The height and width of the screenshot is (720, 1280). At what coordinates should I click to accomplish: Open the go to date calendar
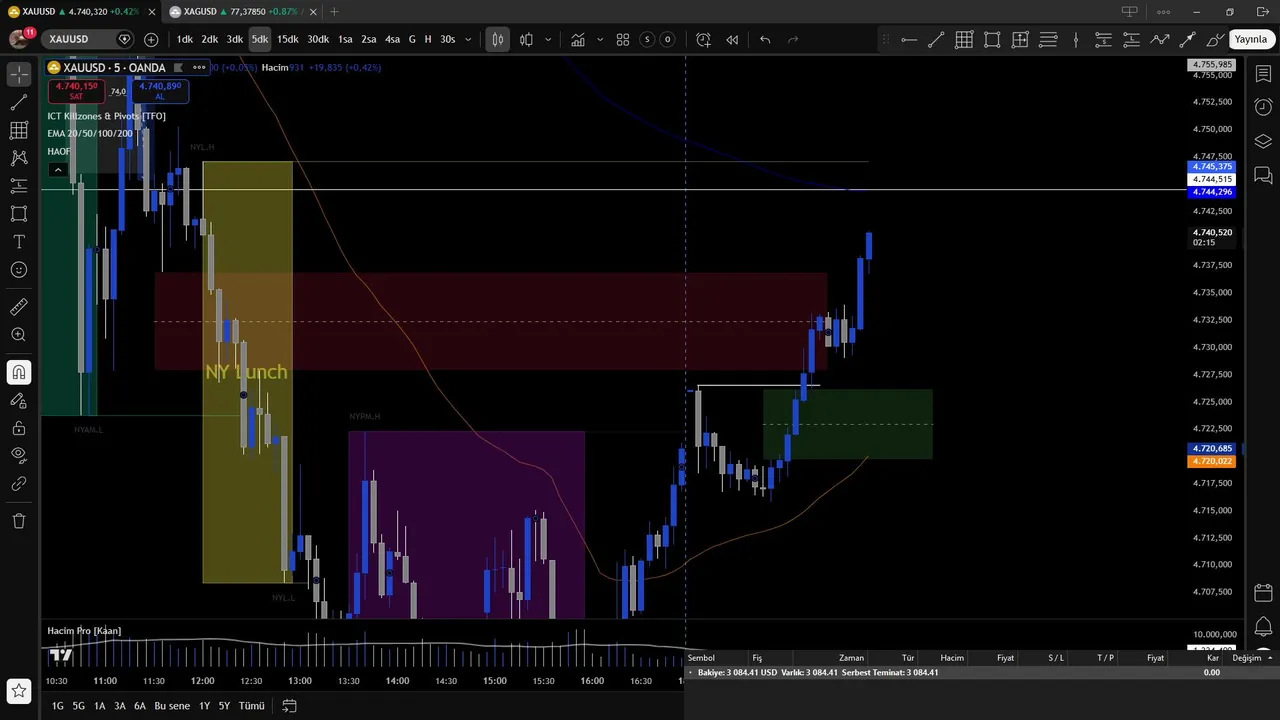pos(289,706)
